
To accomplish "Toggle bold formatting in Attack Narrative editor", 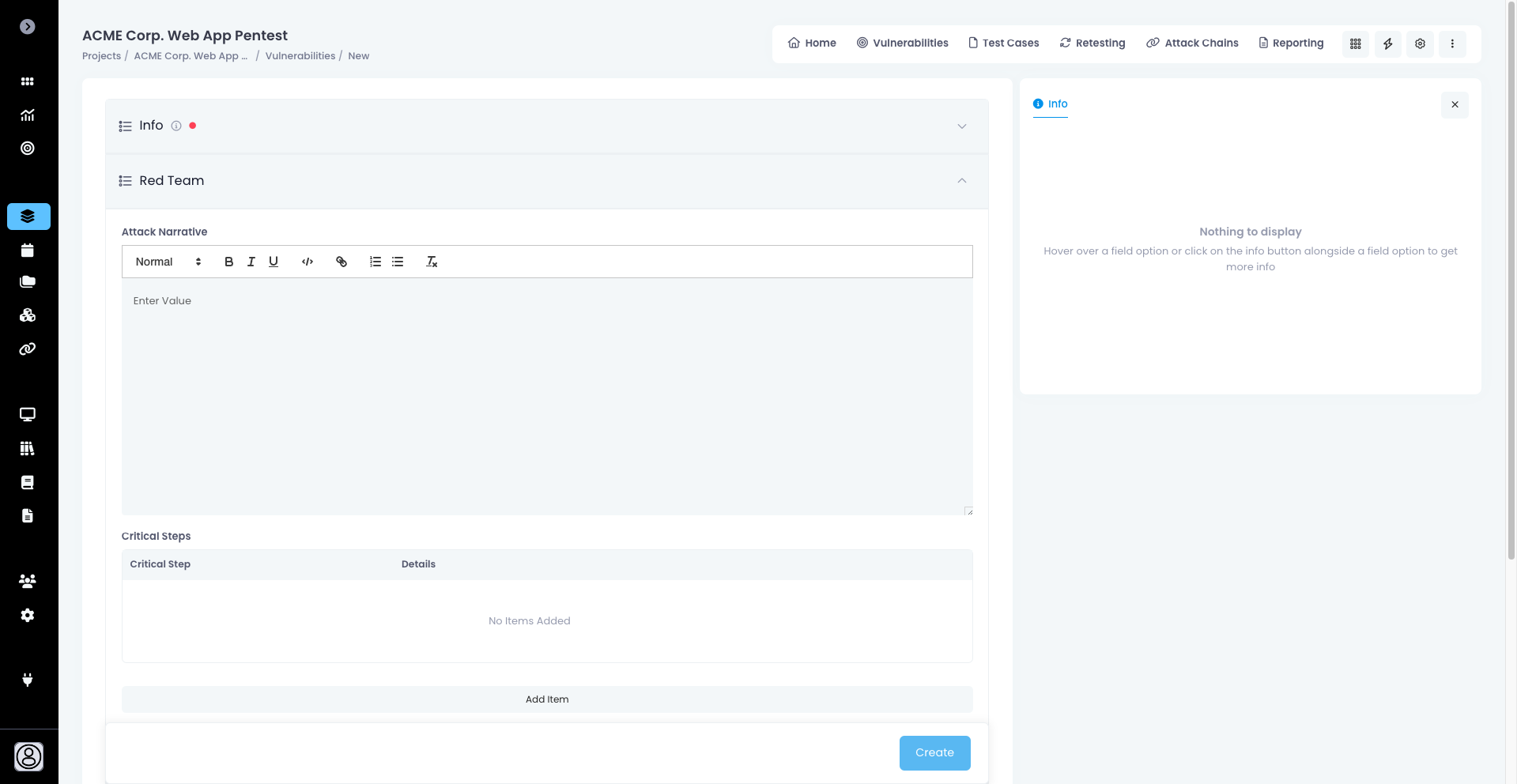I will click(x=228, y=262).
